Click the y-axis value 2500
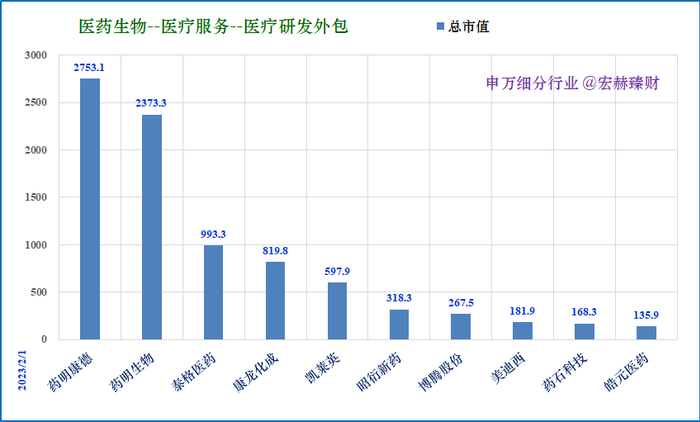Image resolution: width=700 pixels, height=422 pixels. (36, 103)
